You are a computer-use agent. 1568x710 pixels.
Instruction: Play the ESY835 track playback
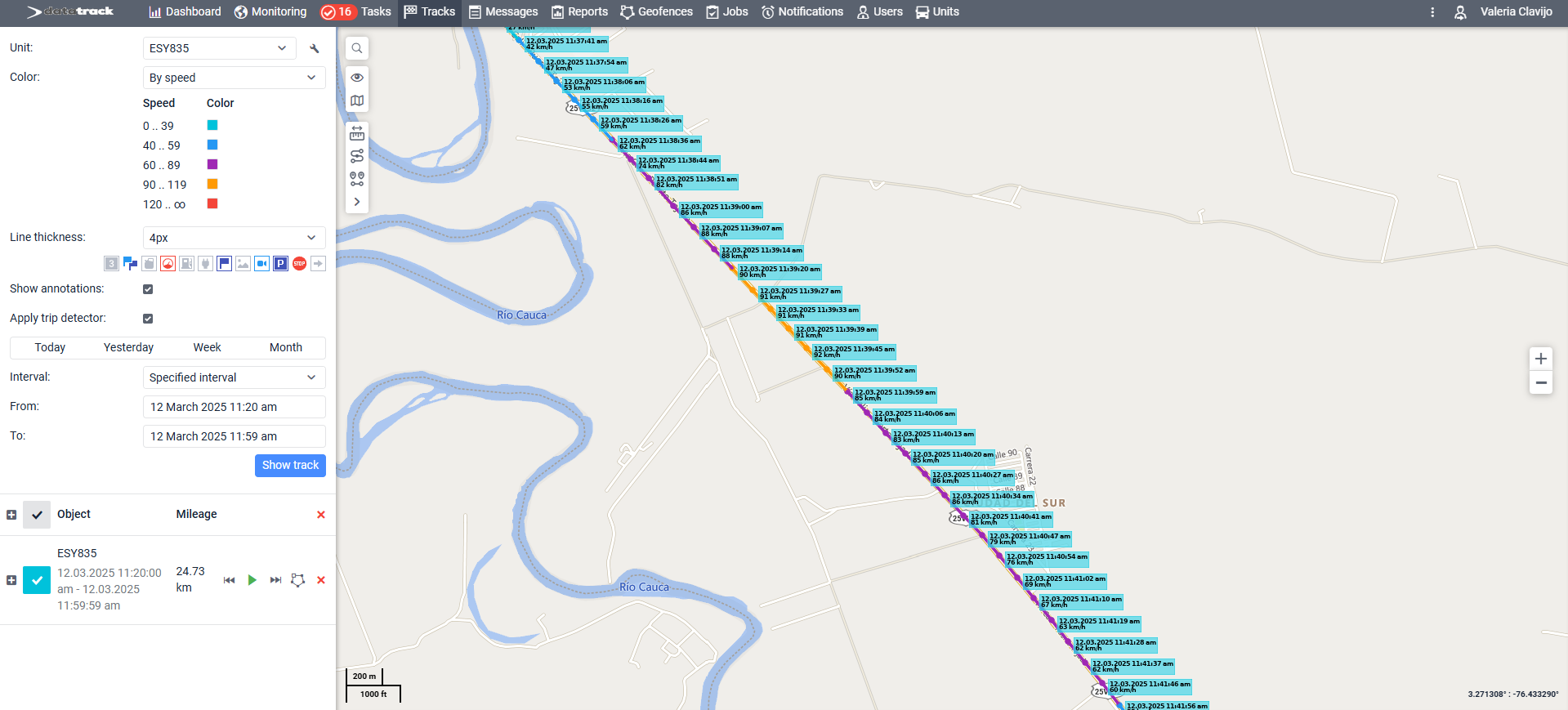[x=252, y=580]
